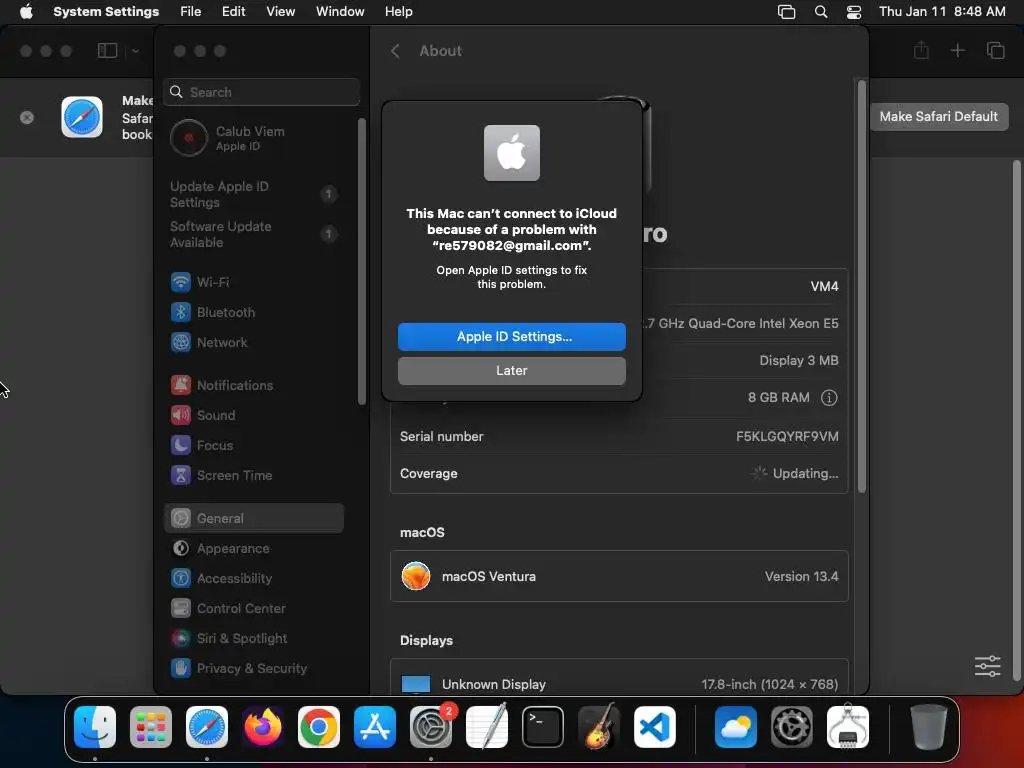
Task: Click the About pane vertical scrollbar
Action: (861, 286)
